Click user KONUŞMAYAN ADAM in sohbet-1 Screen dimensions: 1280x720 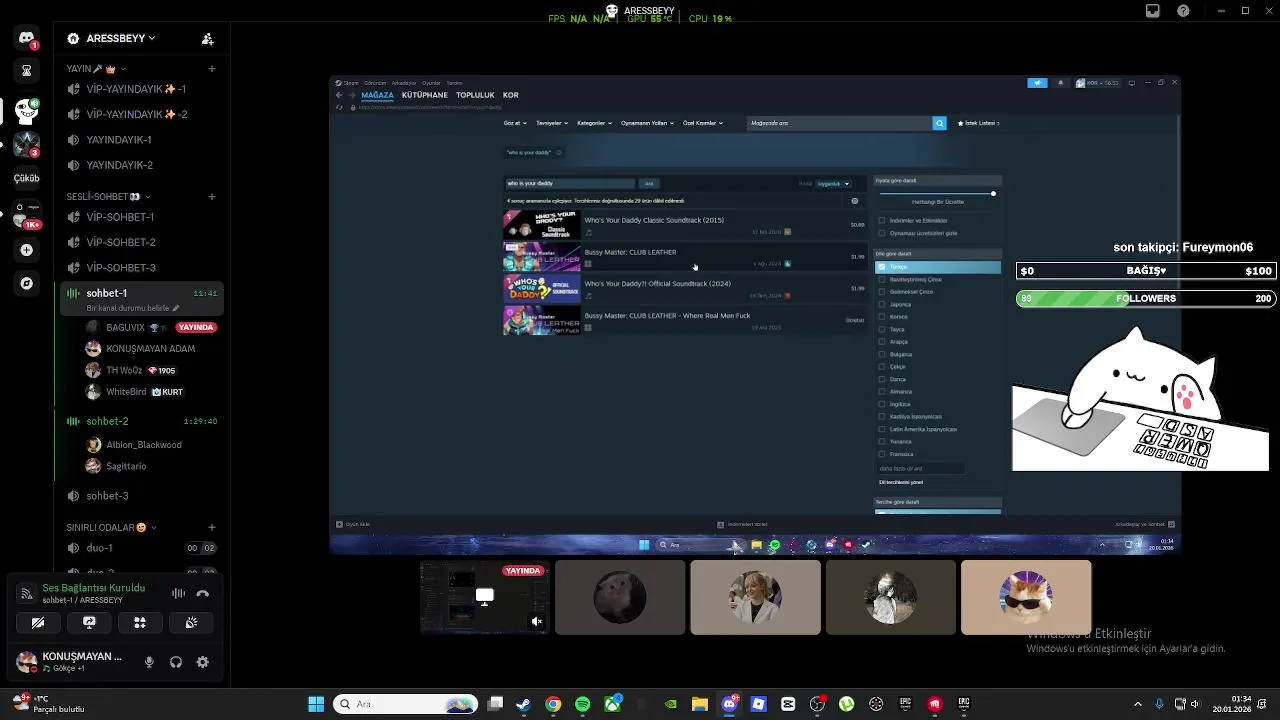pos(150,348)
